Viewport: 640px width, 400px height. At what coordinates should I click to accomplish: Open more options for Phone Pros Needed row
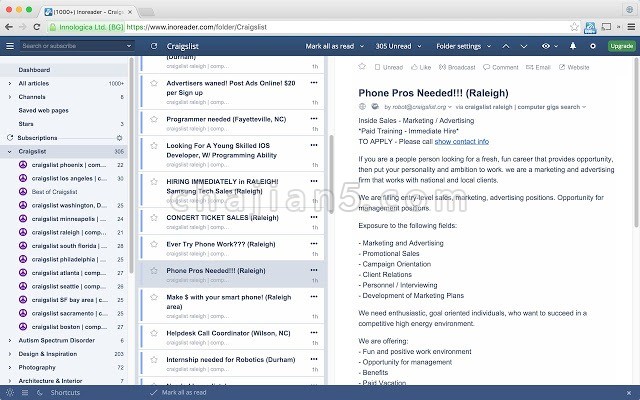[x=314, y=270]
